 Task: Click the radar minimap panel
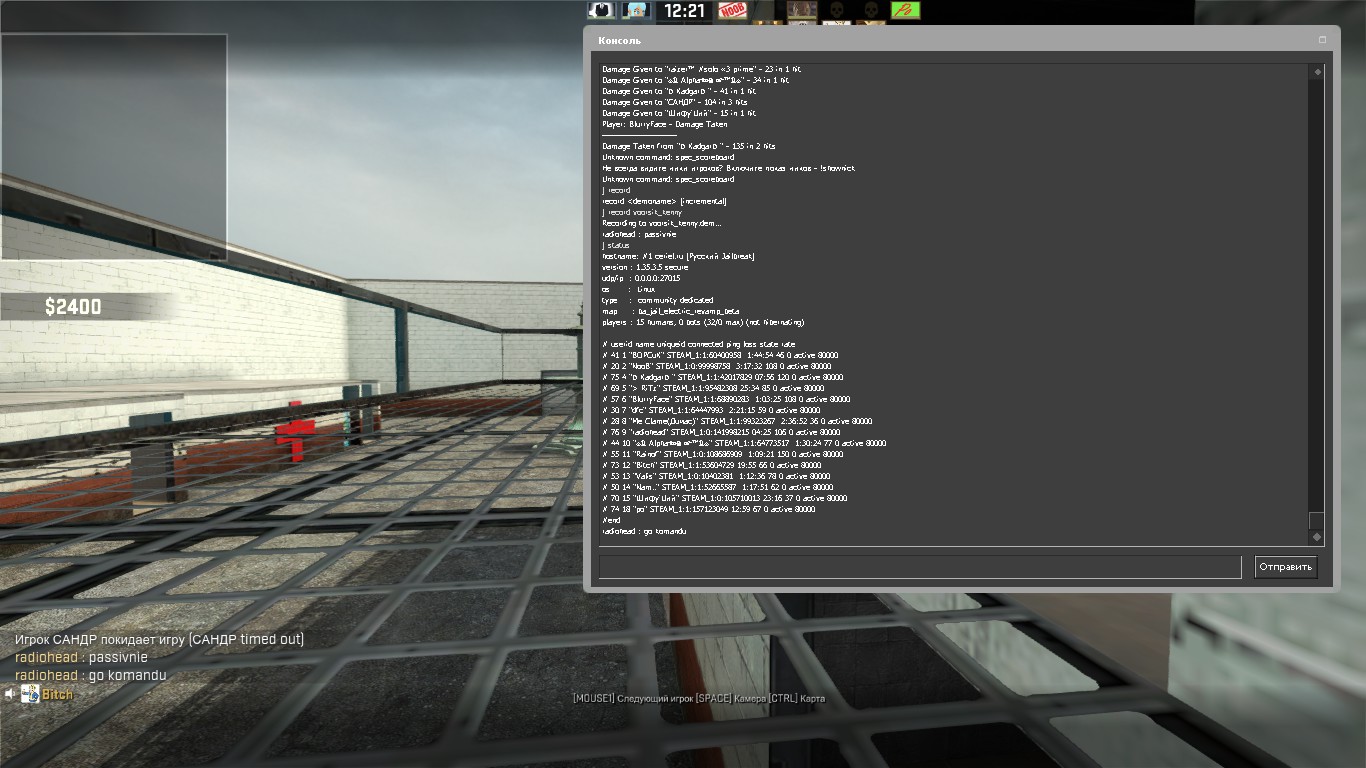pos(113,147)
